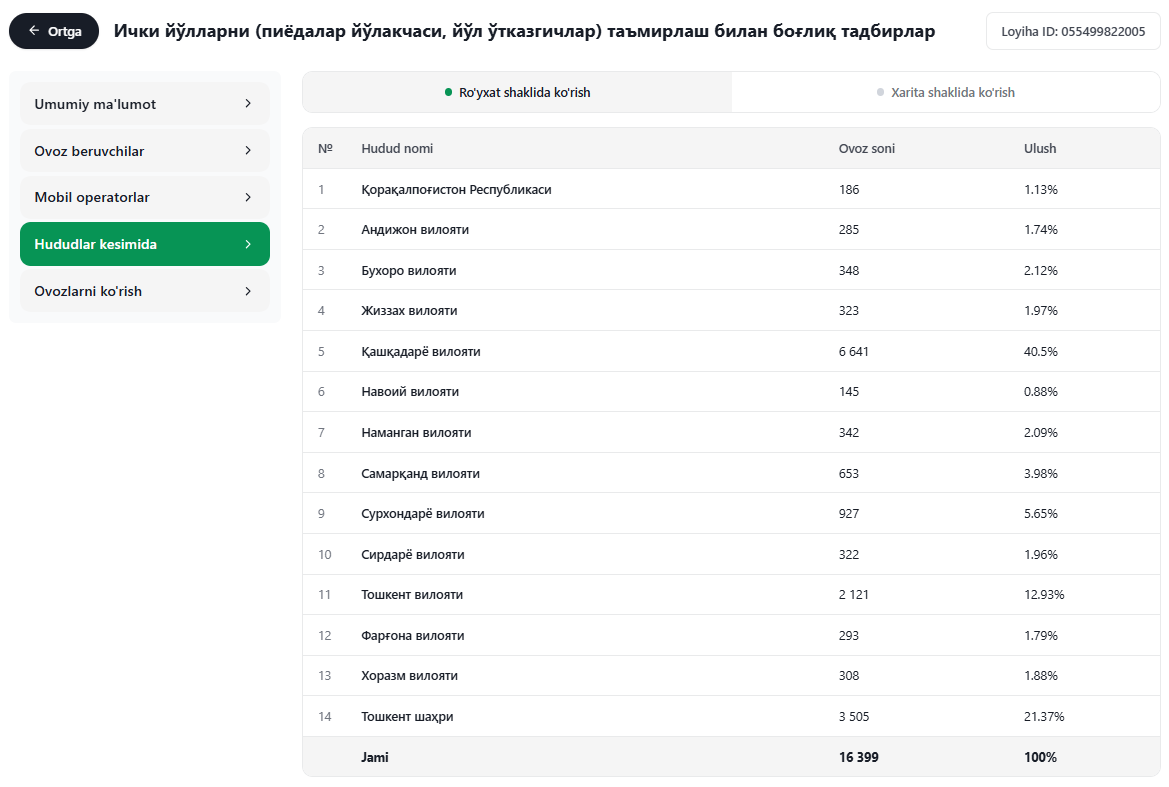Click the Loyiha ID 055499822005 box
This screenshot has width=1169, height=787.
coord(1073,31)
